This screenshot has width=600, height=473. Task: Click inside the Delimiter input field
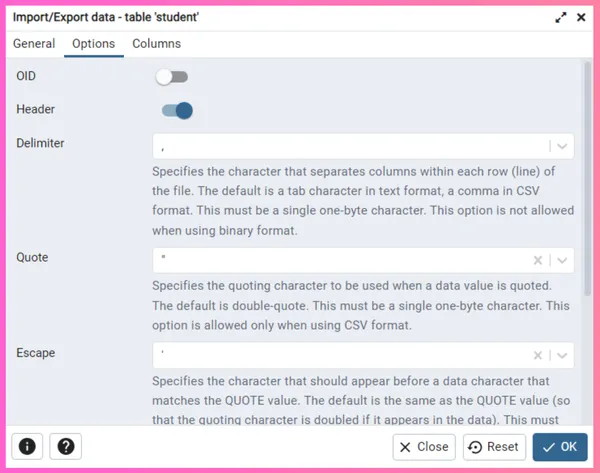(x=350, y=146)
